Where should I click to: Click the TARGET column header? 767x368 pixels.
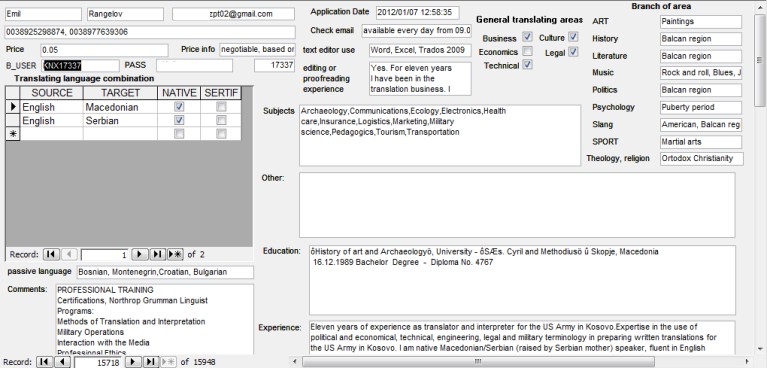pos(120,93)
